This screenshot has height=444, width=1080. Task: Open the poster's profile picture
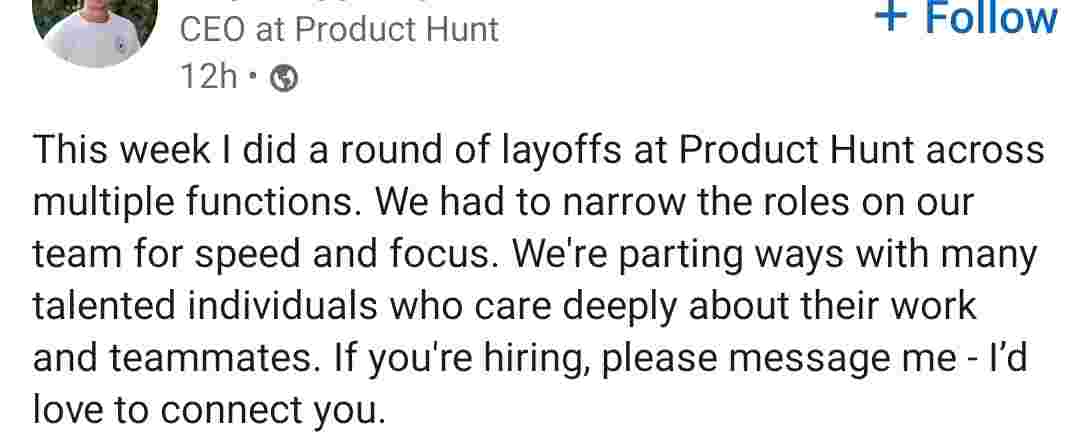tap(94, 25)
